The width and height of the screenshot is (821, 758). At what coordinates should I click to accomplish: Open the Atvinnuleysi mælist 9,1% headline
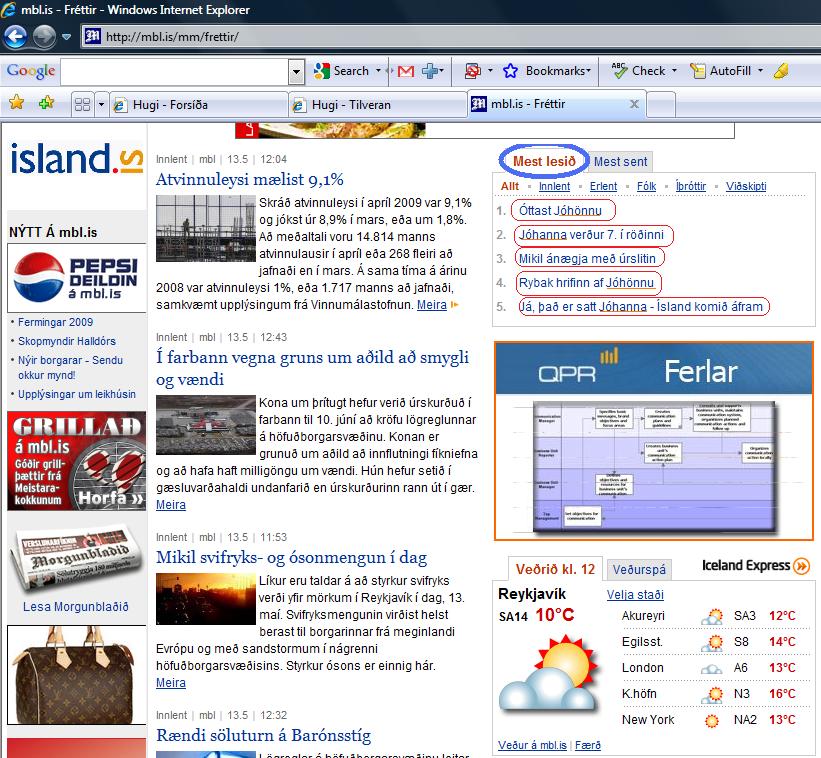point(250,179)
